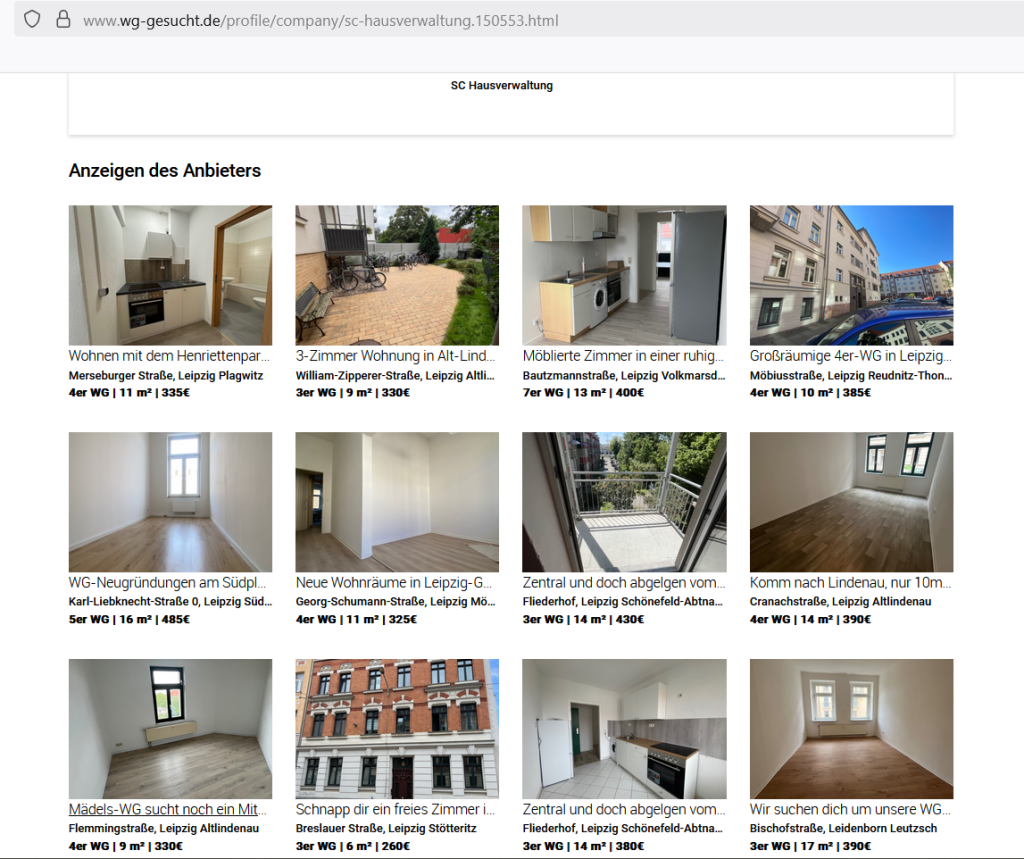Click the padlock site security icon
The image size is (1024, 859).
[x=63, y=19]
